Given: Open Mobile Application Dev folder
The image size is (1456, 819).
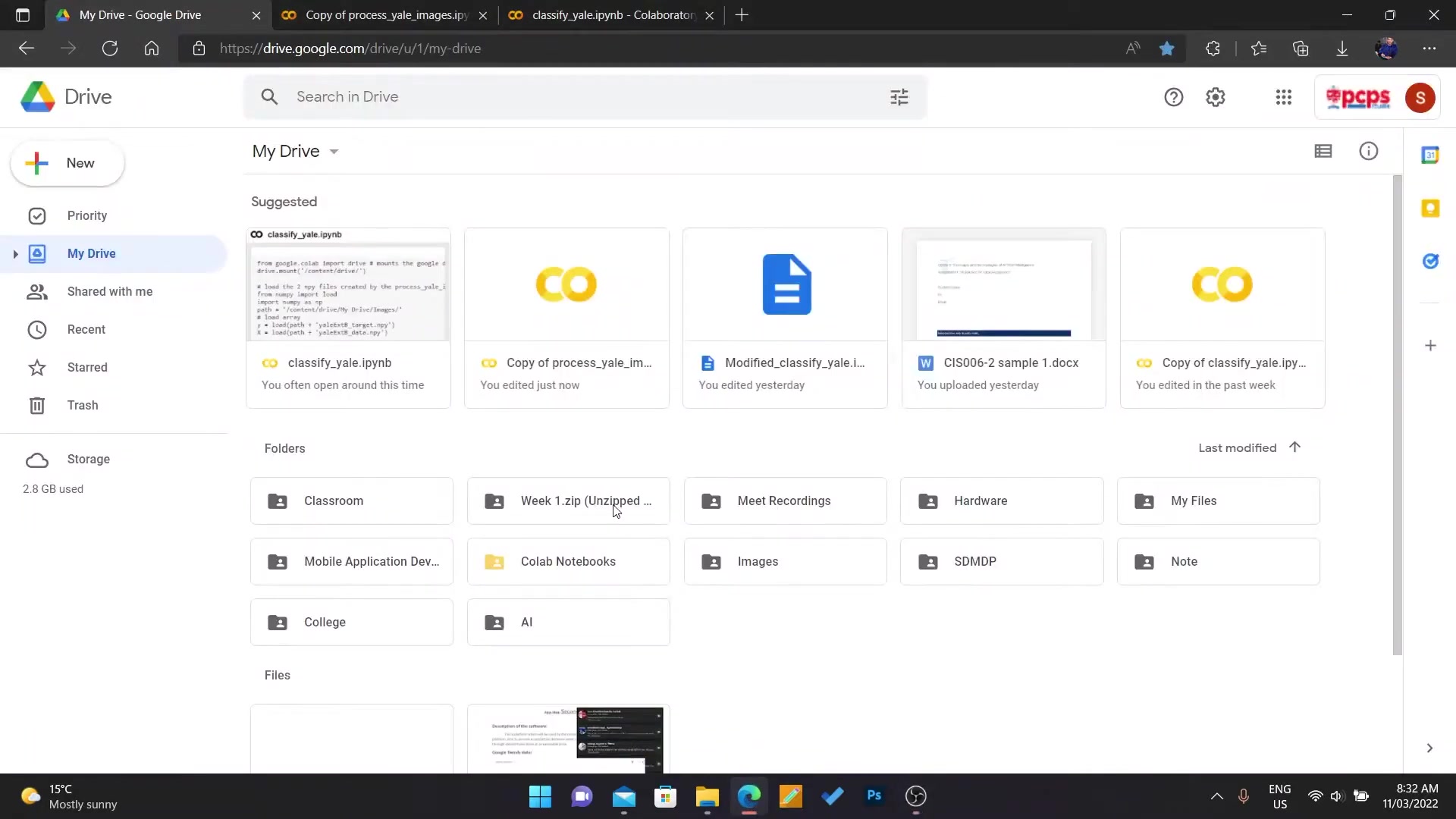Looking at the screenshot, I should pyautogui.click(x=352, y=562).
